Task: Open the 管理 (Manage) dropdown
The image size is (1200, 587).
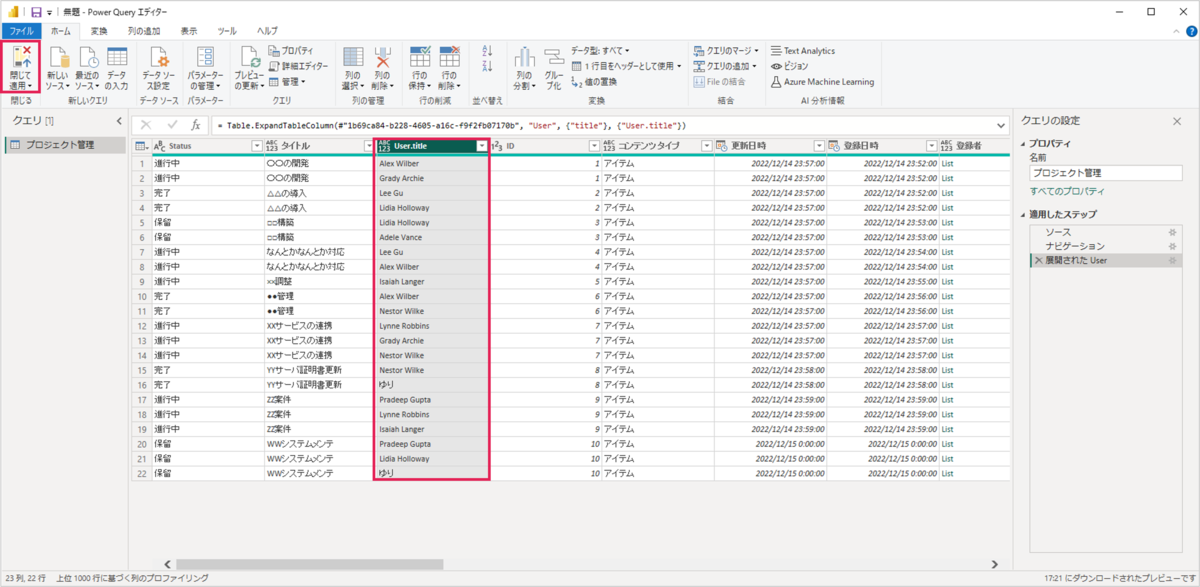Action: pos(286,82)
